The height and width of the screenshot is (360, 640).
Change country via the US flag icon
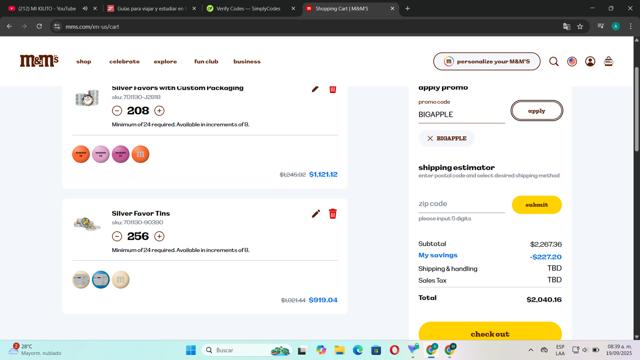point(572,61)
